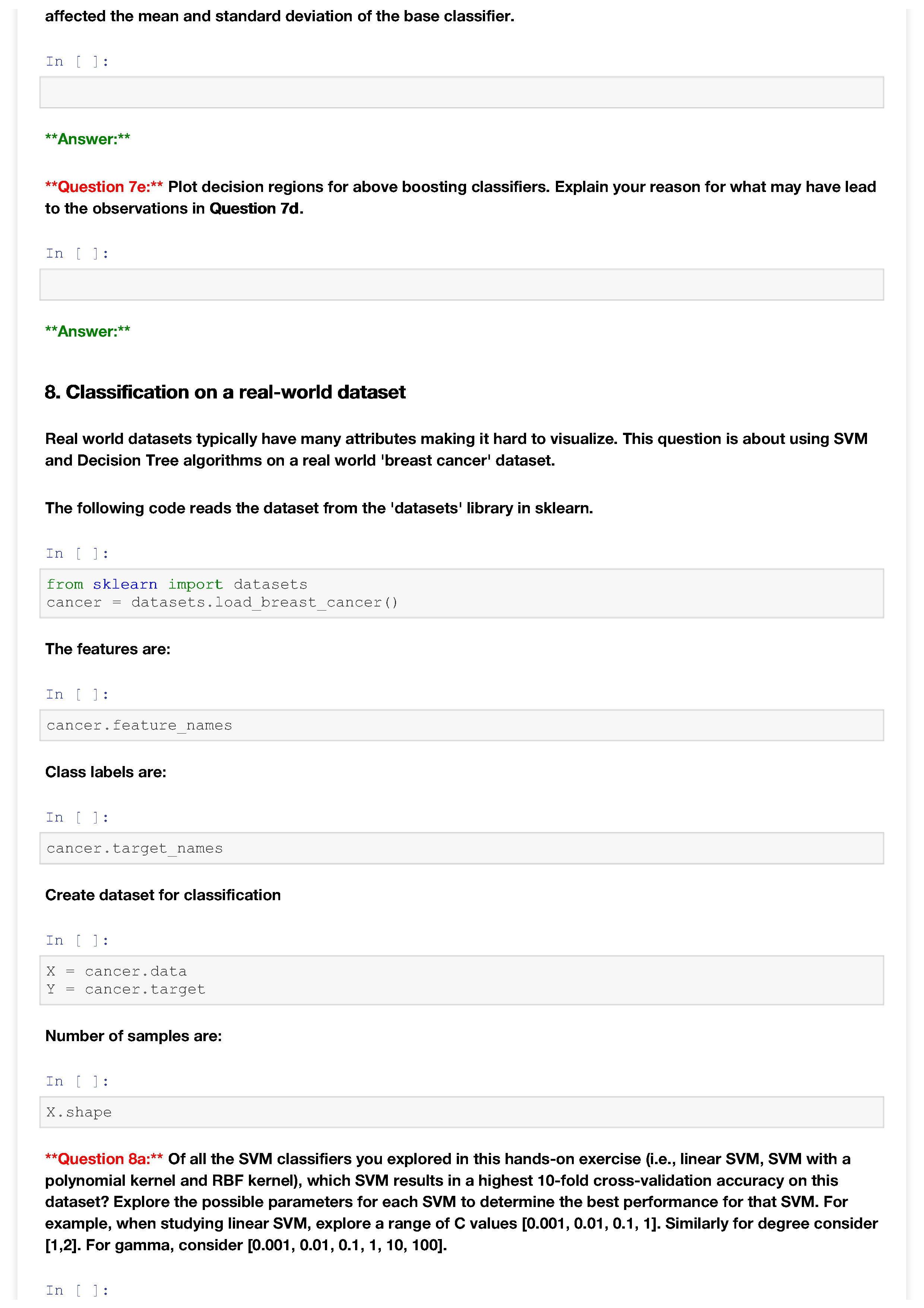Click the In [ ] prompt above sklearn import
Image resolution: width=924 pixels, height=1308 pixels.
(x=77, y=553)
